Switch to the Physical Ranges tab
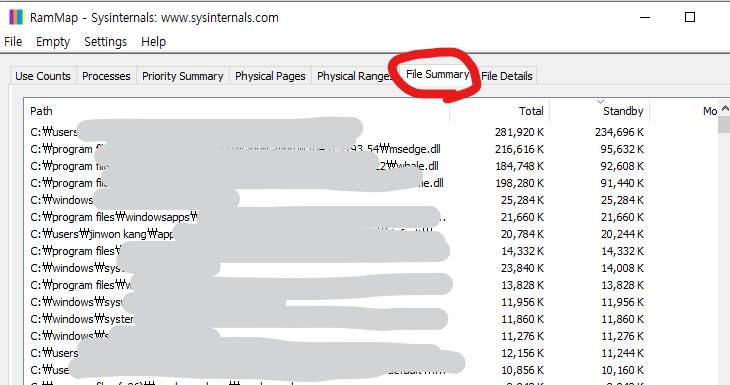730x385 pixels. click(355, 76)
